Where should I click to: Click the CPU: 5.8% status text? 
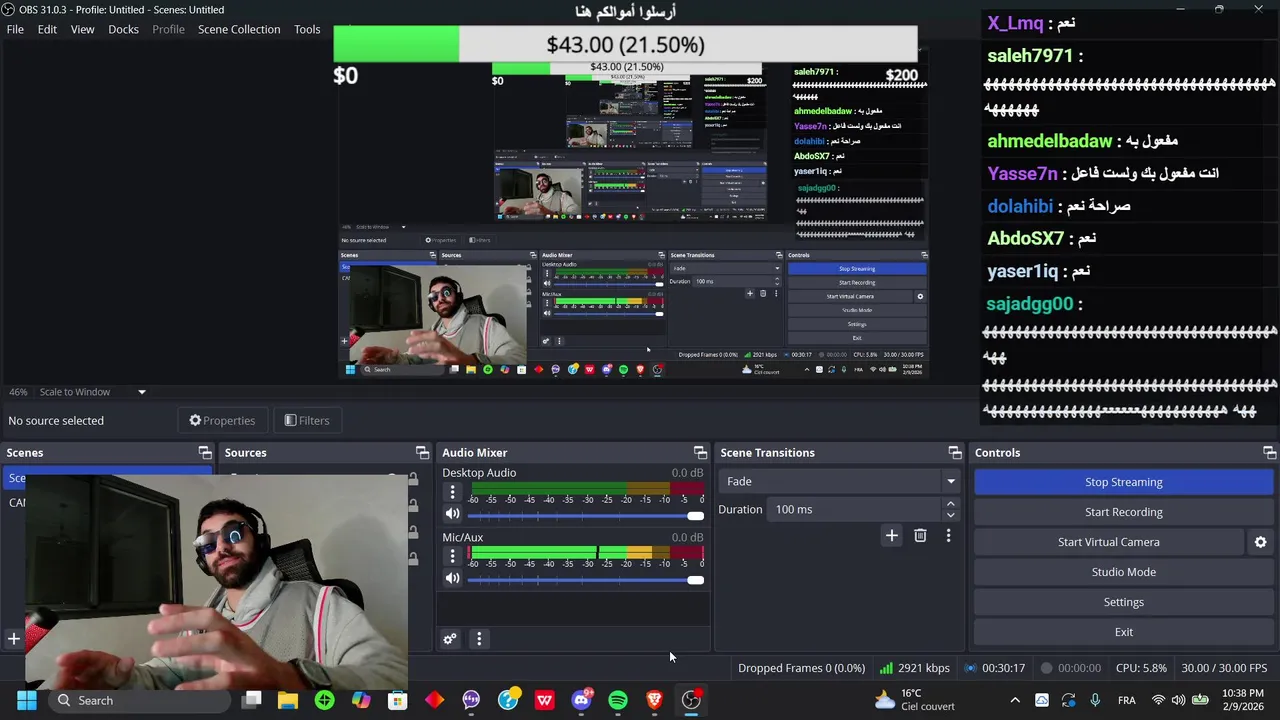click(1141, 668)
